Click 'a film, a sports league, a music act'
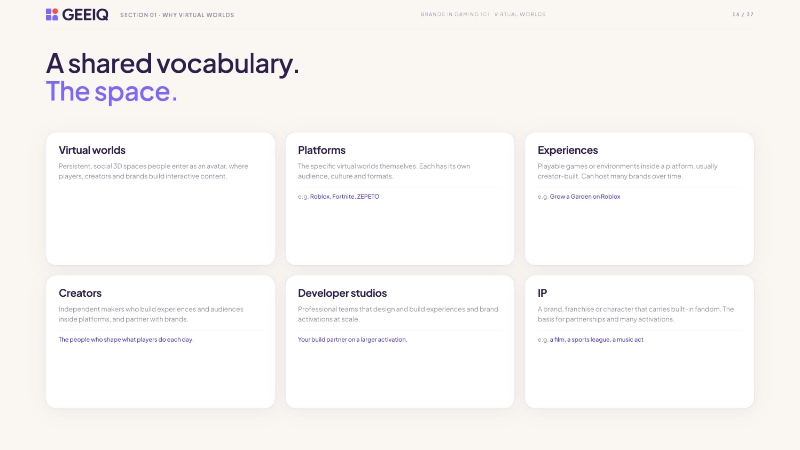The height and width of the screenshot is (450, 800). pyautogui.click(x=596, y=339)
